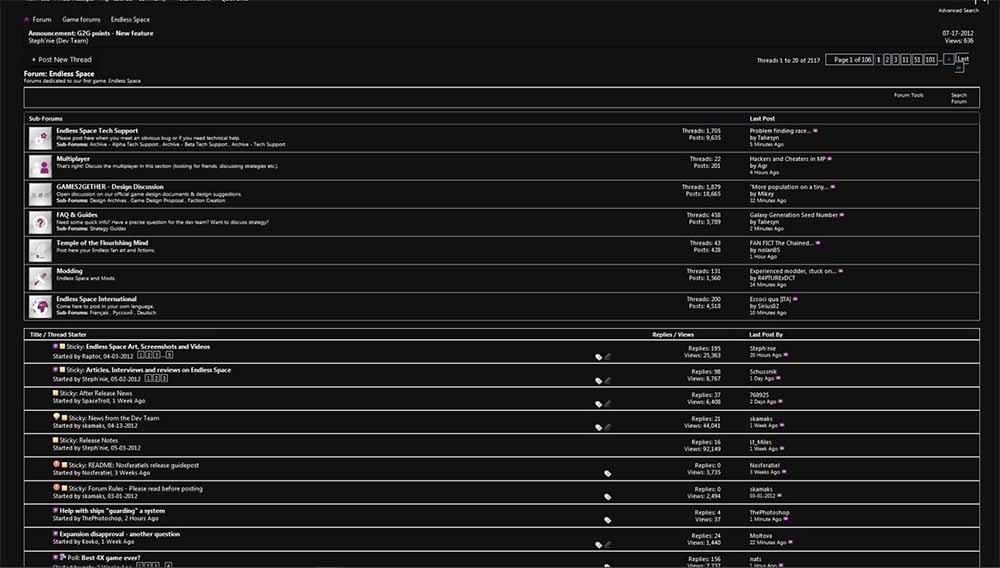Open the Advanced Search link

click(958, 10)
